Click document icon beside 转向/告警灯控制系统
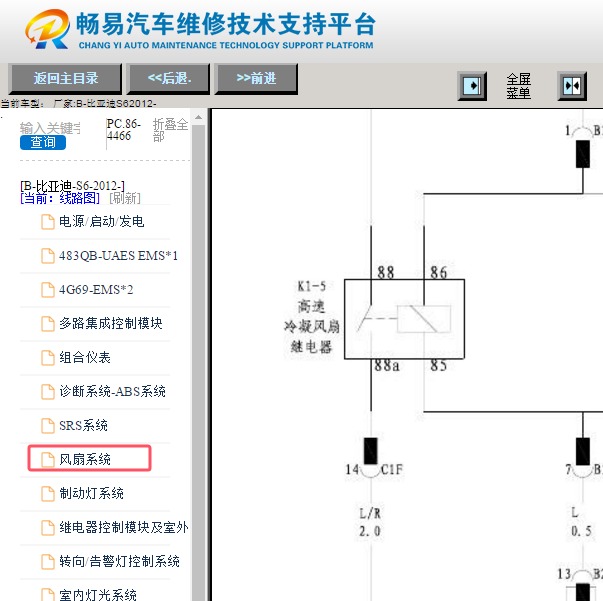The image size is (603, 601). tap(48, 562)
